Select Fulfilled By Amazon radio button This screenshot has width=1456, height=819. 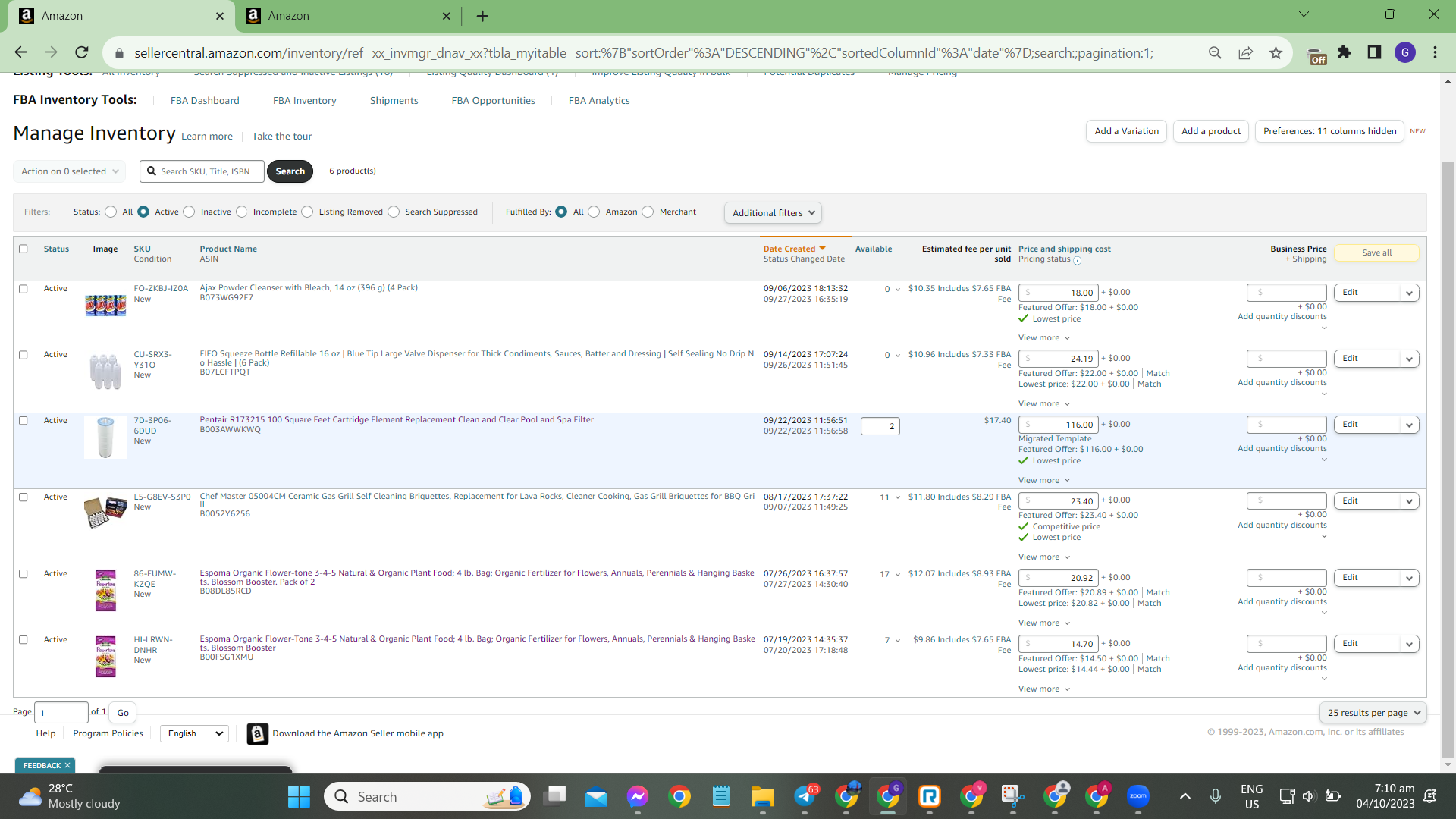click(594, 212)
